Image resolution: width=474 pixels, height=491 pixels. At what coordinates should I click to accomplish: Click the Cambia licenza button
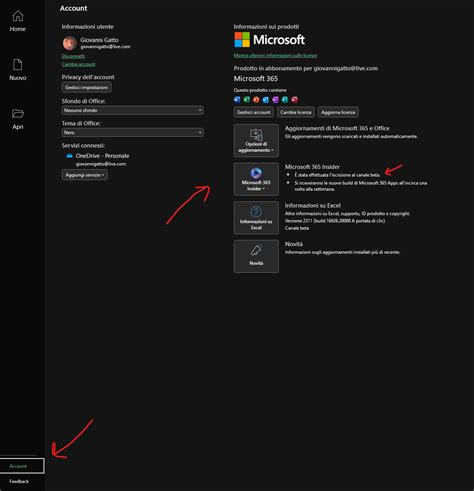click(296, 112)
